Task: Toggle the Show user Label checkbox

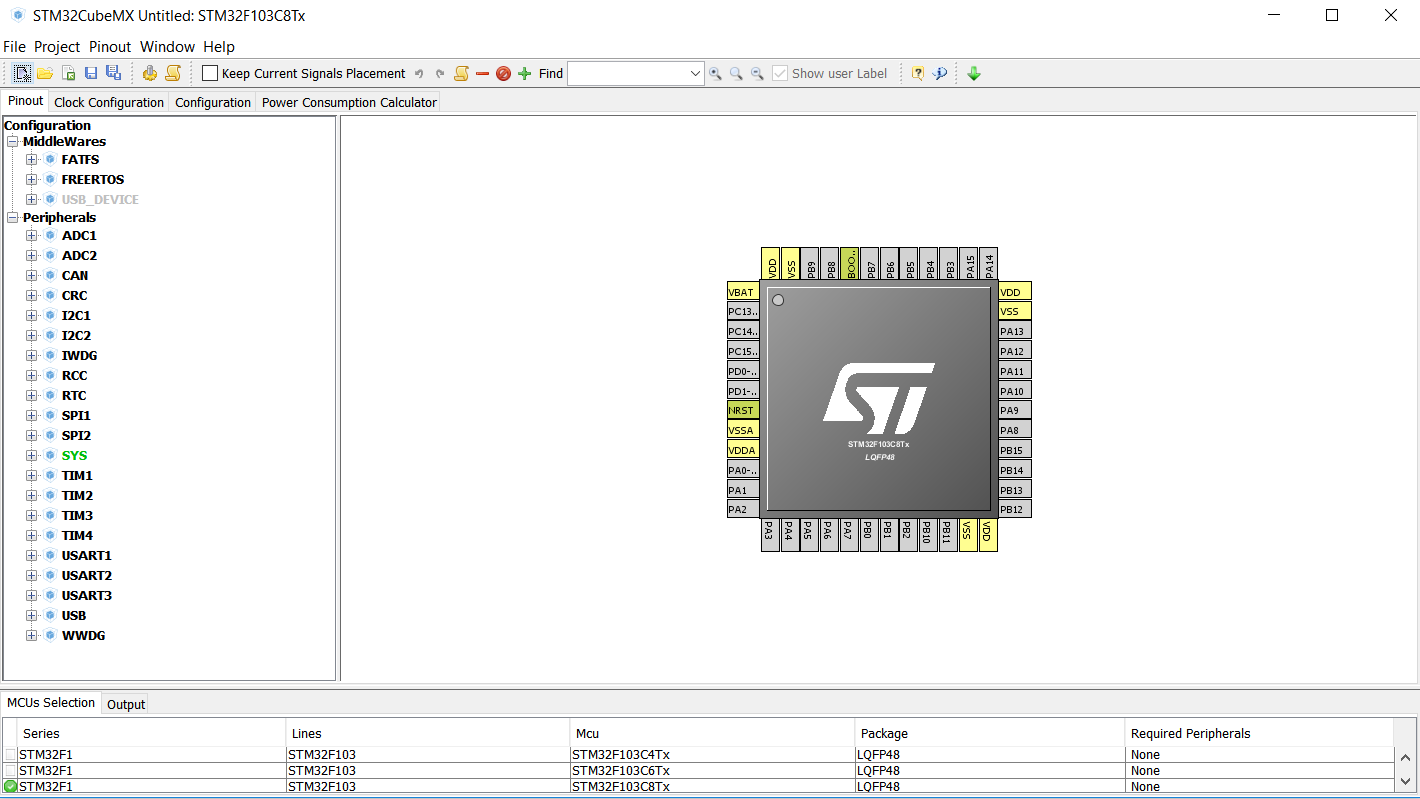Action: [x=779, y=73]
